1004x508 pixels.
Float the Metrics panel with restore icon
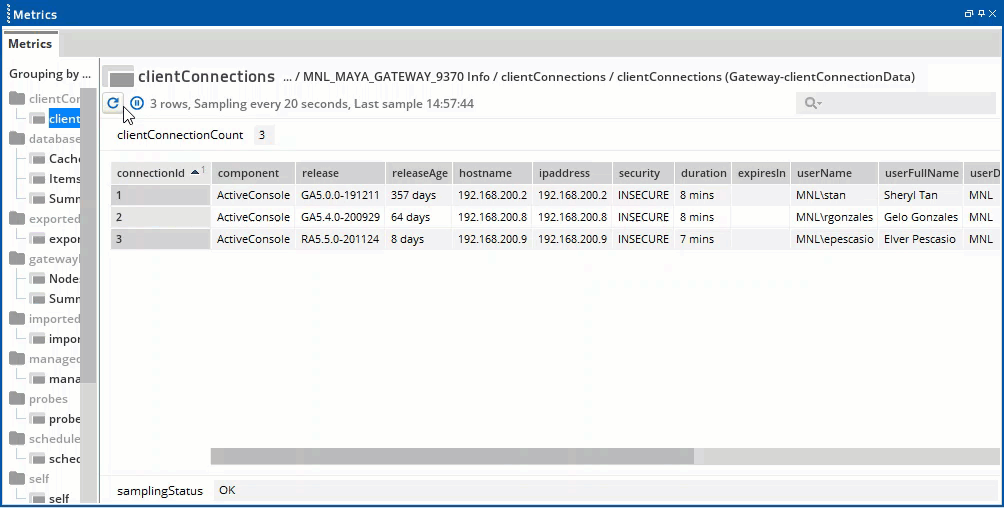969,13
